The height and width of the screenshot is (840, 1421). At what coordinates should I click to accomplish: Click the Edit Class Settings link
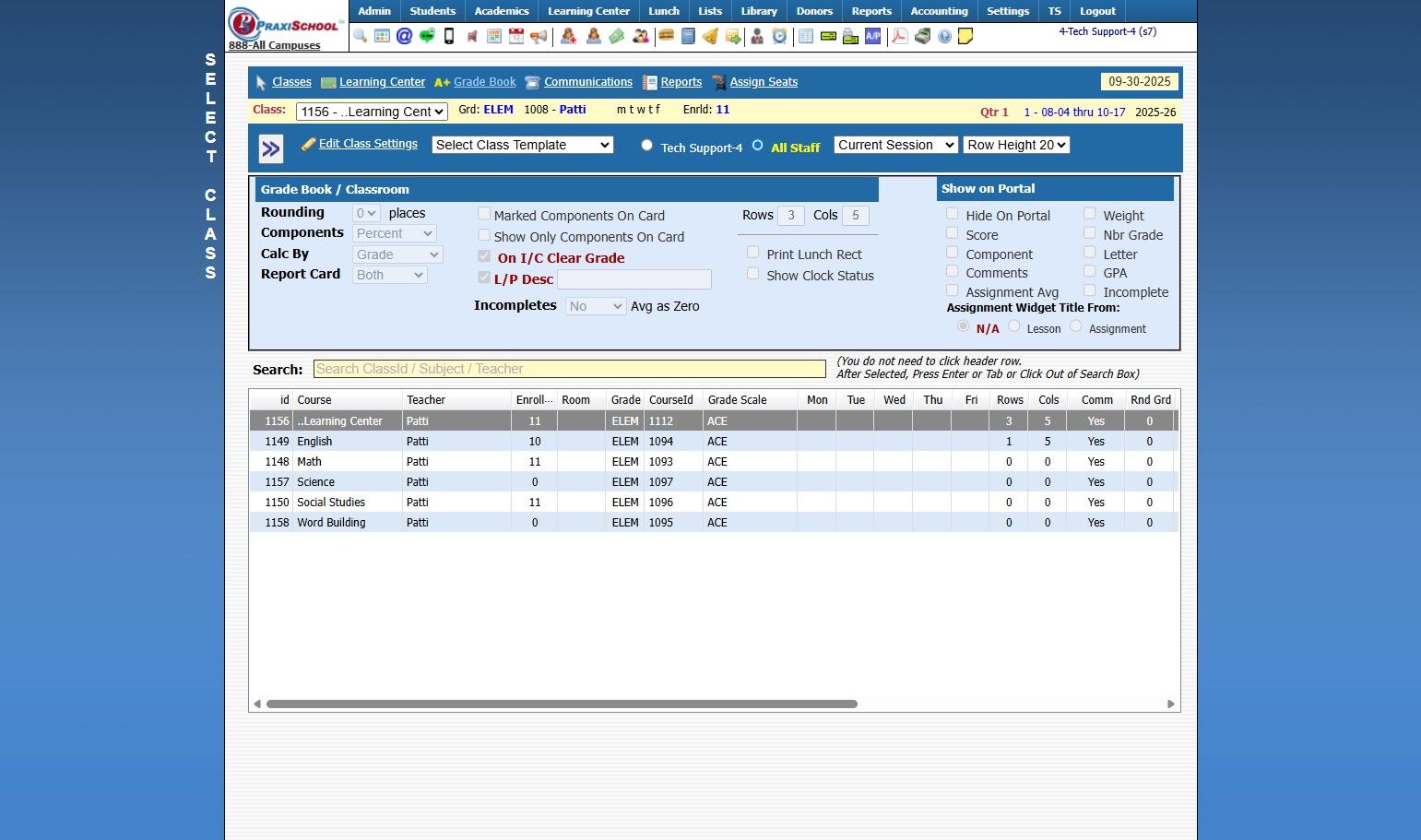(x=368, y=144)
